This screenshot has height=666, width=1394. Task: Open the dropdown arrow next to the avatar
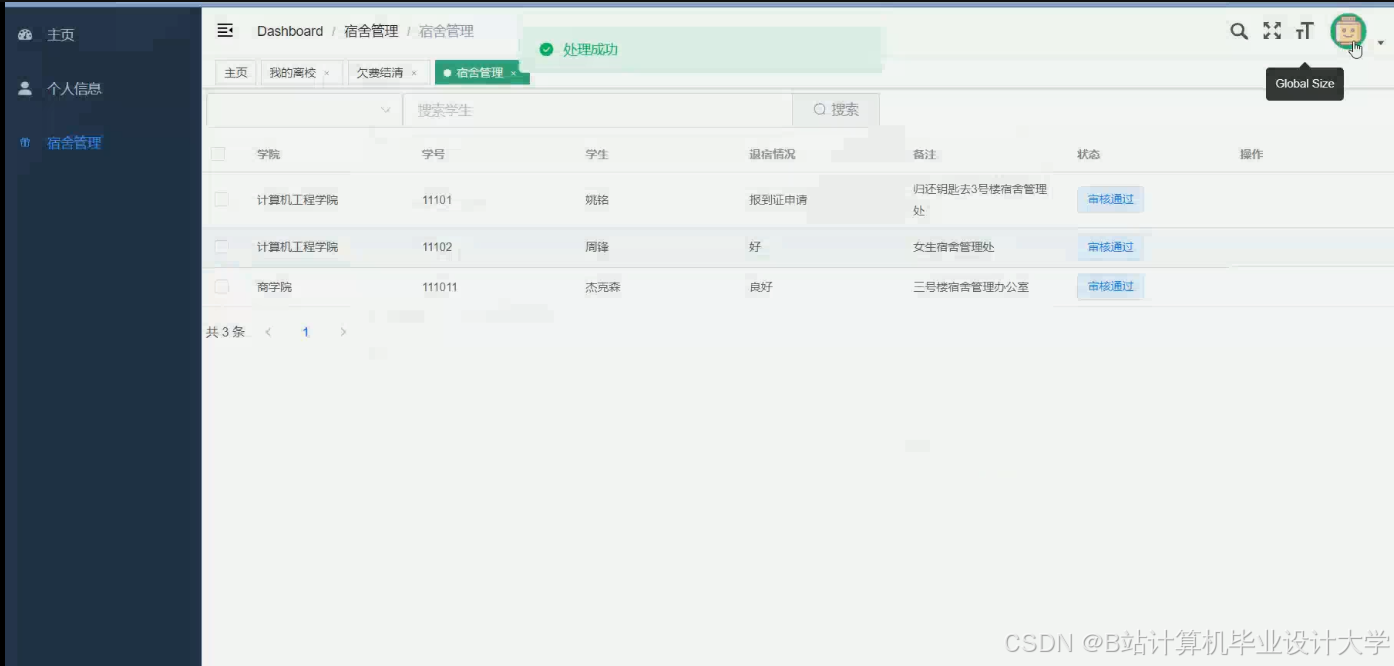[x=1379, y=42]
